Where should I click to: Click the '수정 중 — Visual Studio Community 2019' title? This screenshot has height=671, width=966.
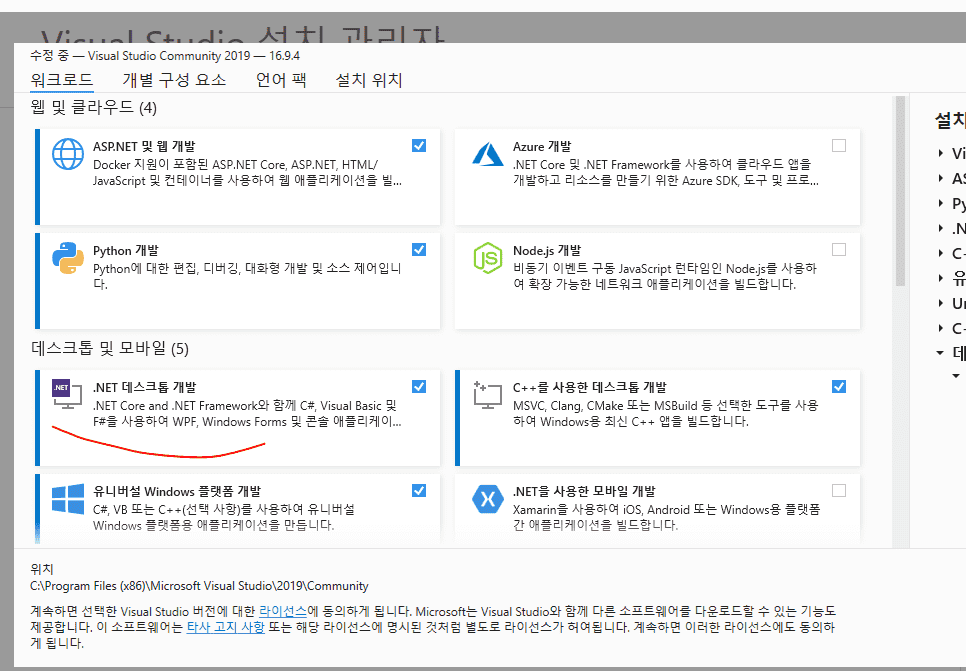[164, 56]
